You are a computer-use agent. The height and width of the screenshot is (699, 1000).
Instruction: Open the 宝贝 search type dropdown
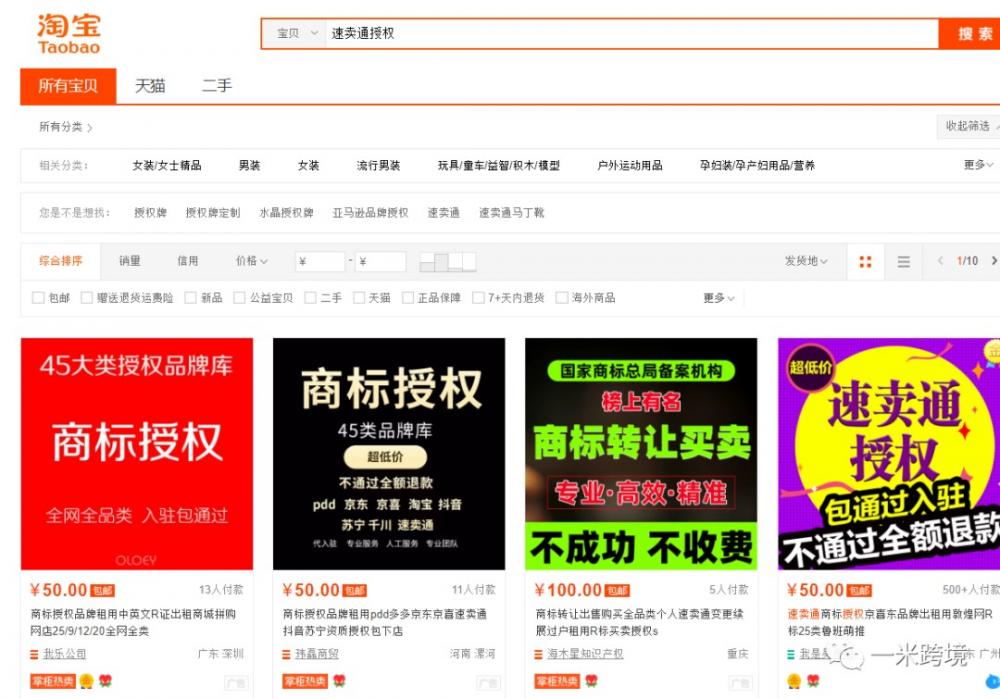click(x=296, y=34)
